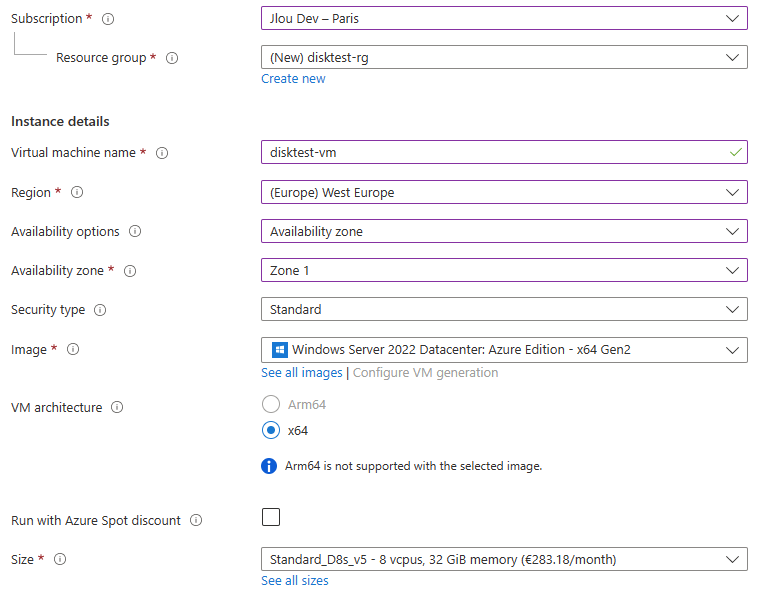Click the green checkmark in VM name field
Screen dimensions: 757x605
point(735,153)
